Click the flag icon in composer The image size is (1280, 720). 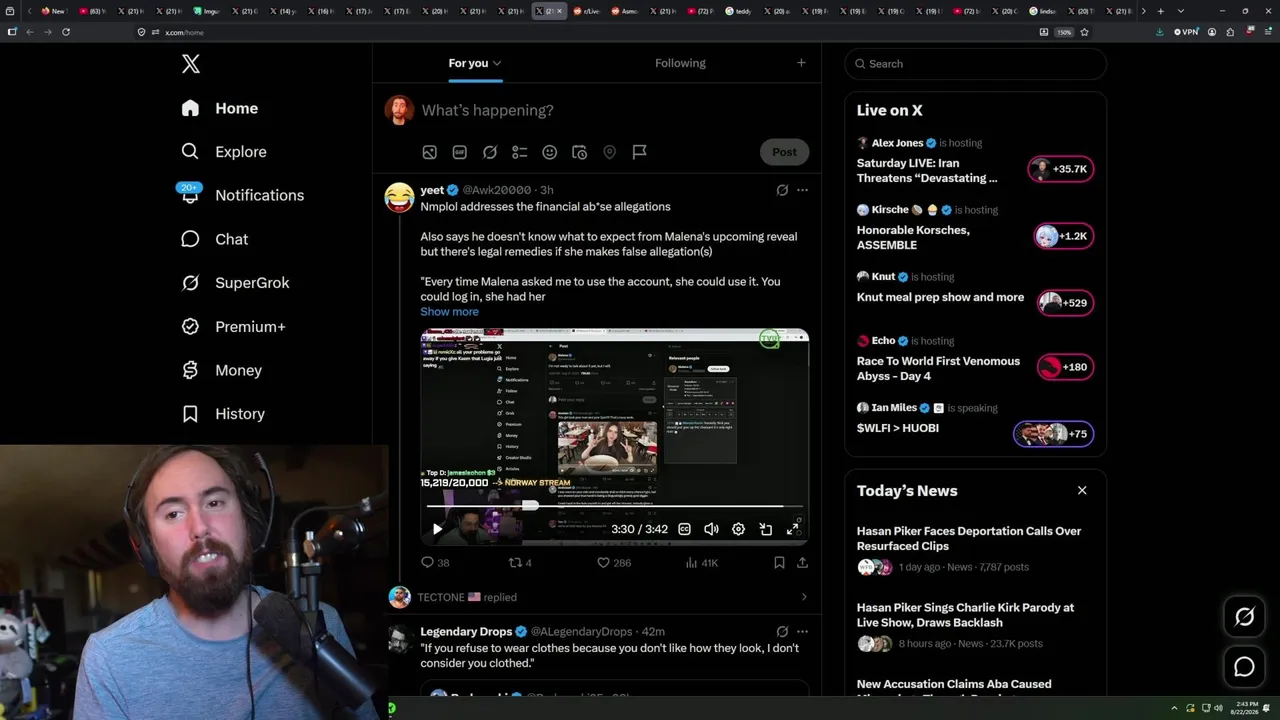pyautogui.click(x=640, y=152)
